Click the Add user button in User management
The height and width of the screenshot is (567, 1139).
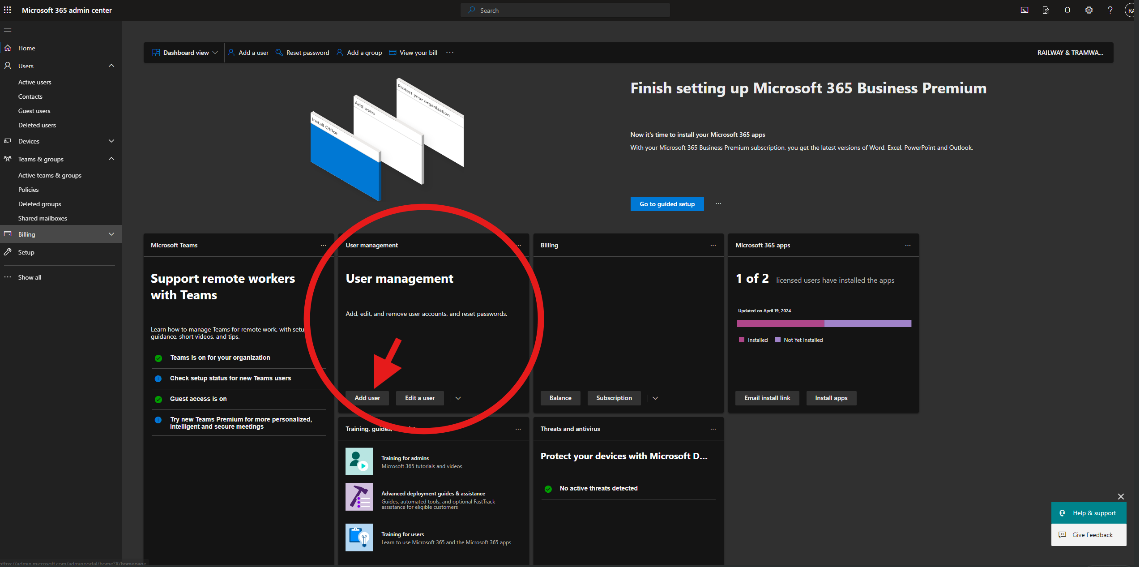point(367,398)
